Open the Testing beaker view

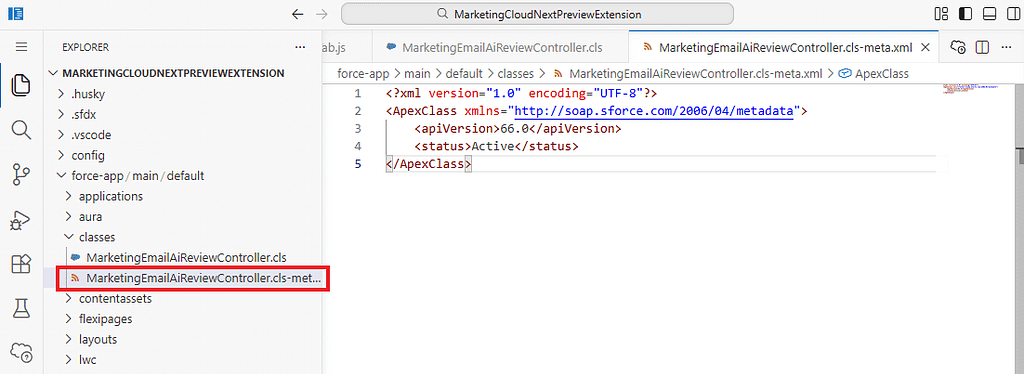[x=21, y=309]
